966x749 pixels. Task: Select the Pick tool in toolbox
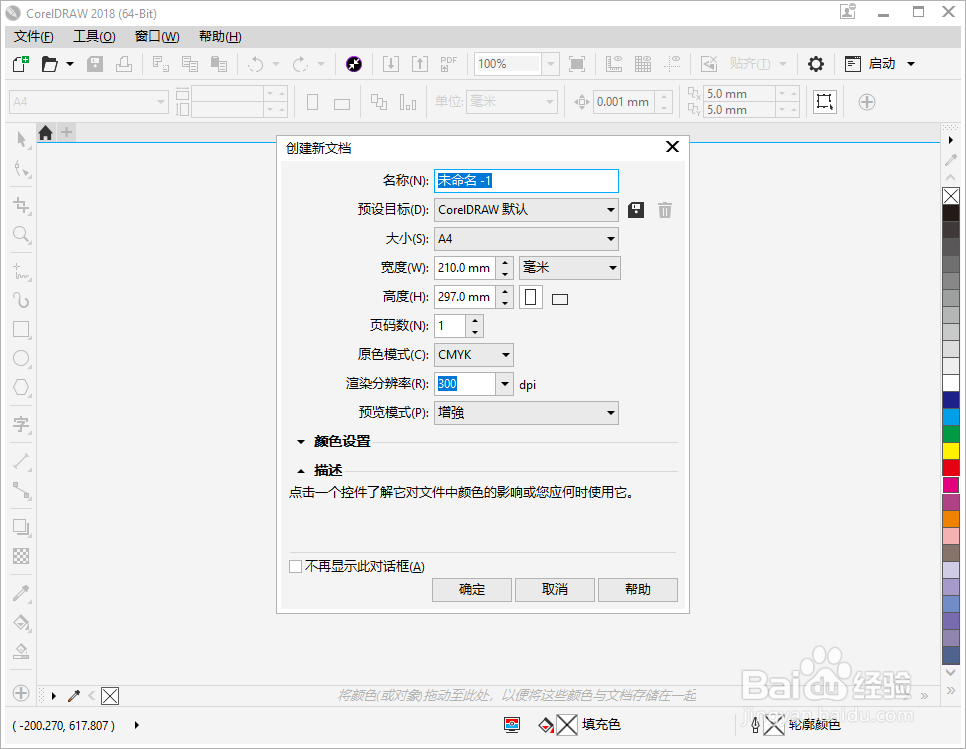pos(22,139)
